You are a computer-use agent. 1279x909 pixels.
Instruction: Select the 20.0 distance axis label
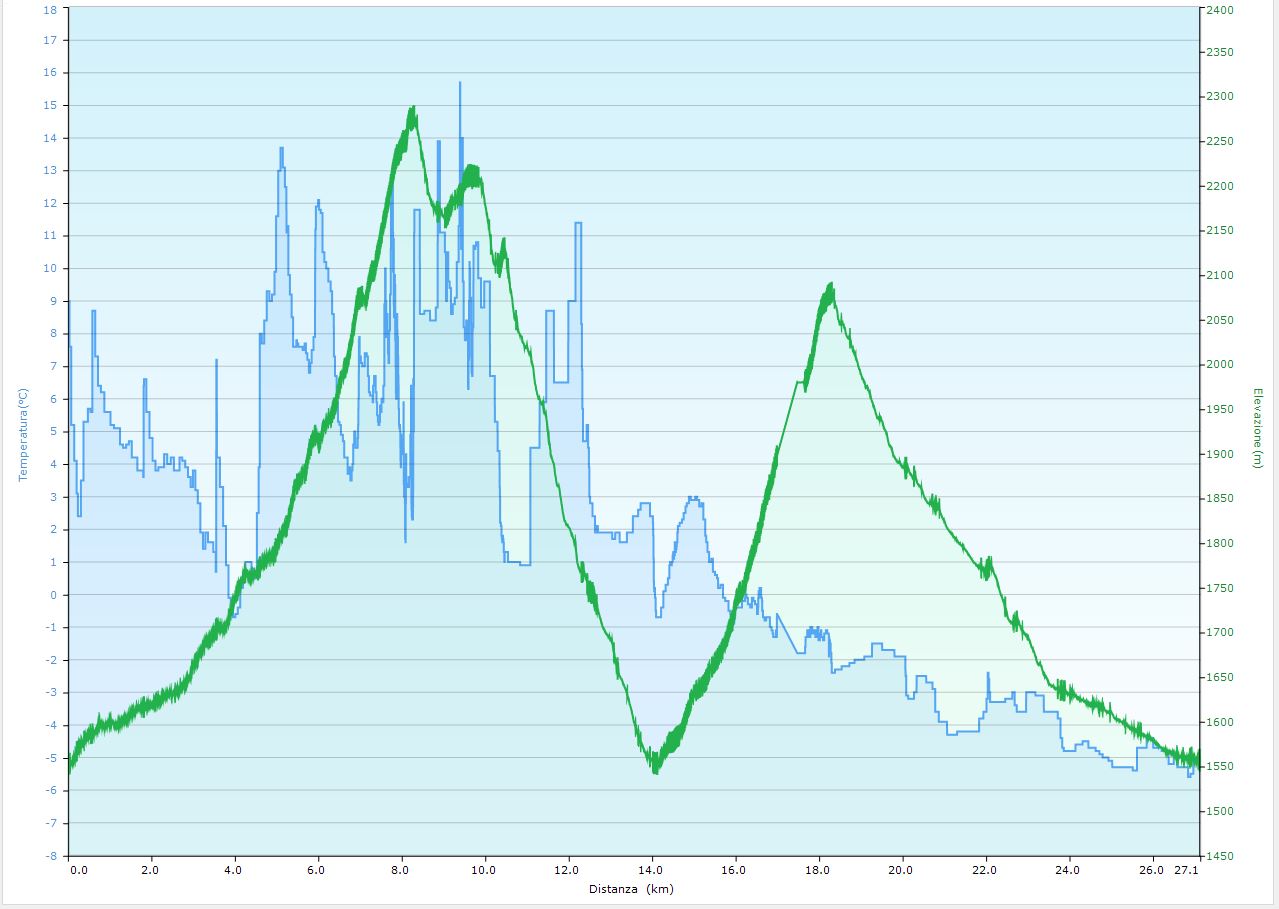tap(903, 871)
